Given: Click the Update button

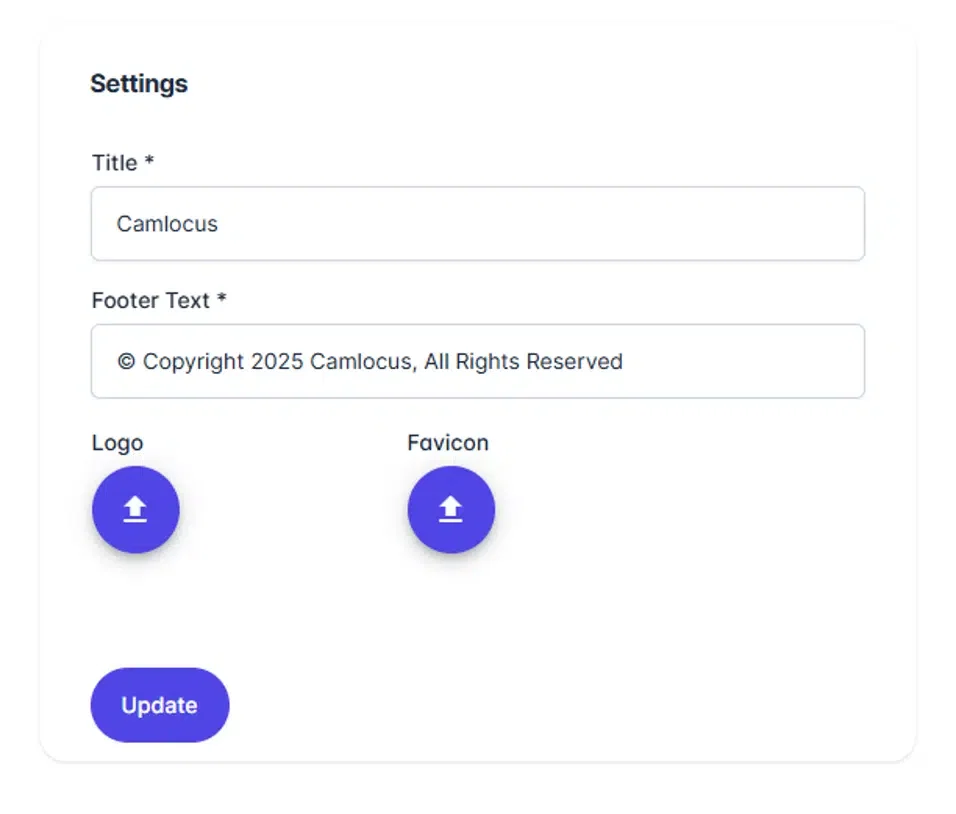Looking at the screenshot, I should pyautogui.click(x=160, y=705).
